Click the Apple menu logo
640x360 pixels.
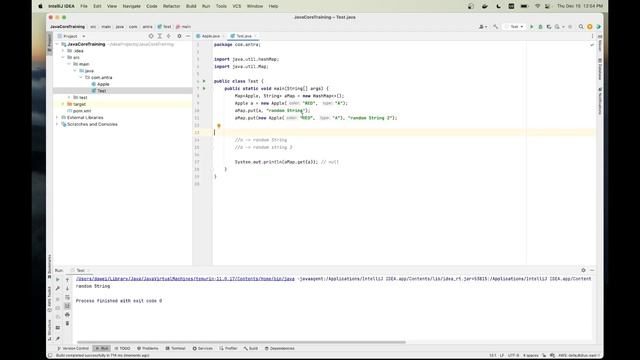pos(40,6)
